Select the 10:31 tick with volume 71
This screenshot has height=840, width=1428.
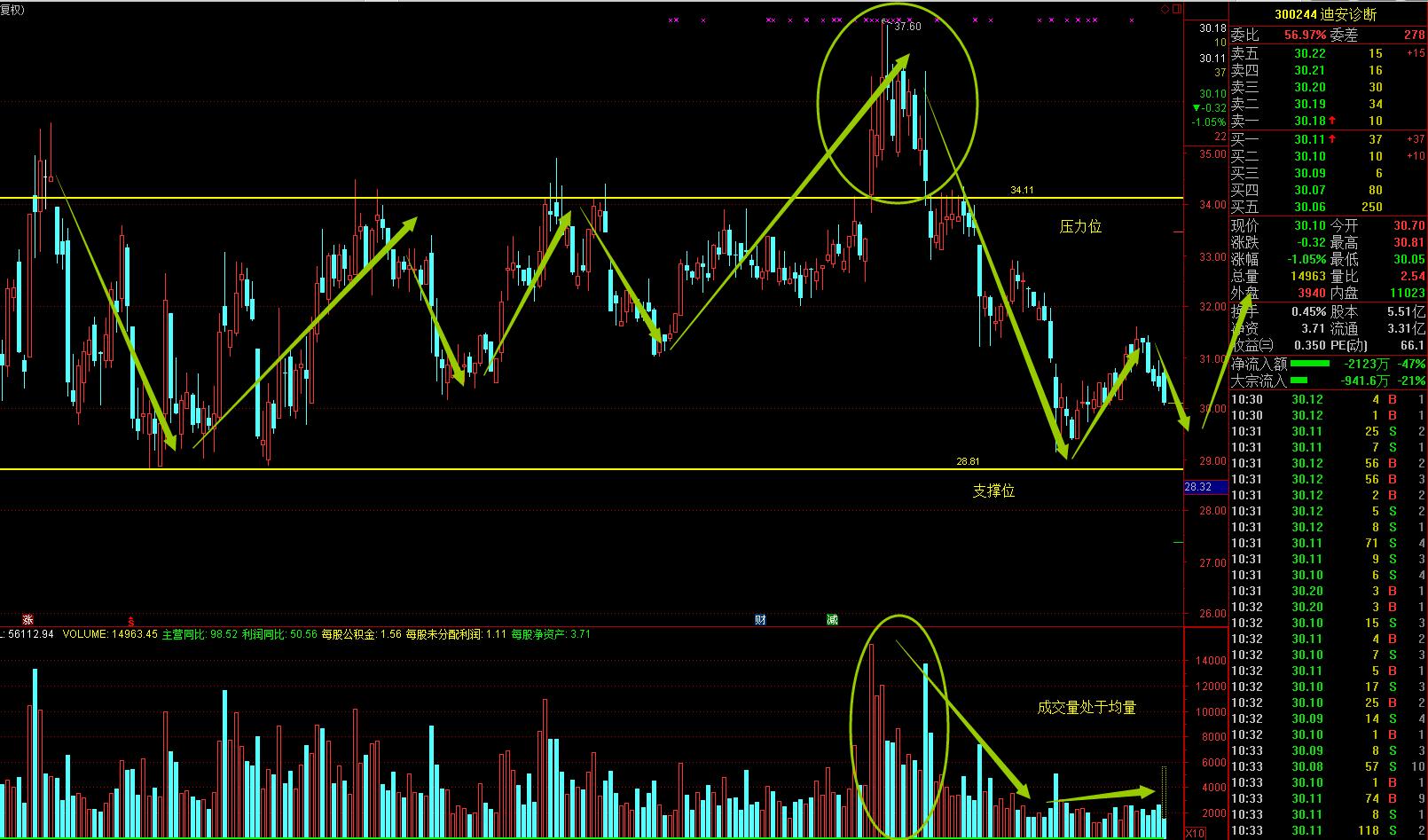(x=1328, y=543)
